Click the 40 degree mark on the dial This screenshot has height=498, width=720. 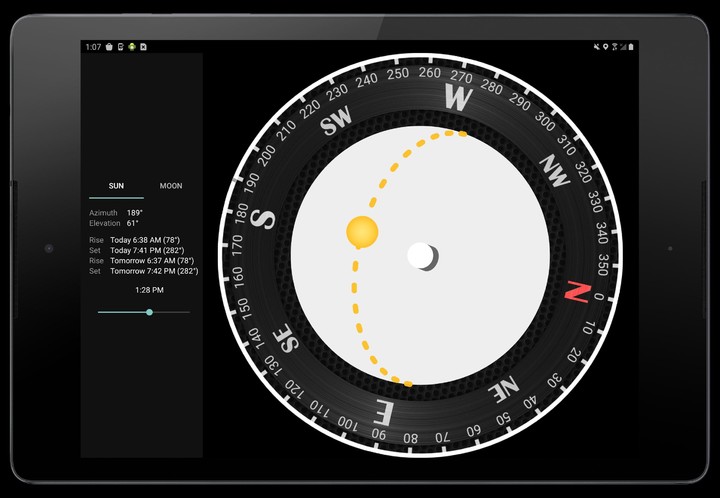point(530,403)
